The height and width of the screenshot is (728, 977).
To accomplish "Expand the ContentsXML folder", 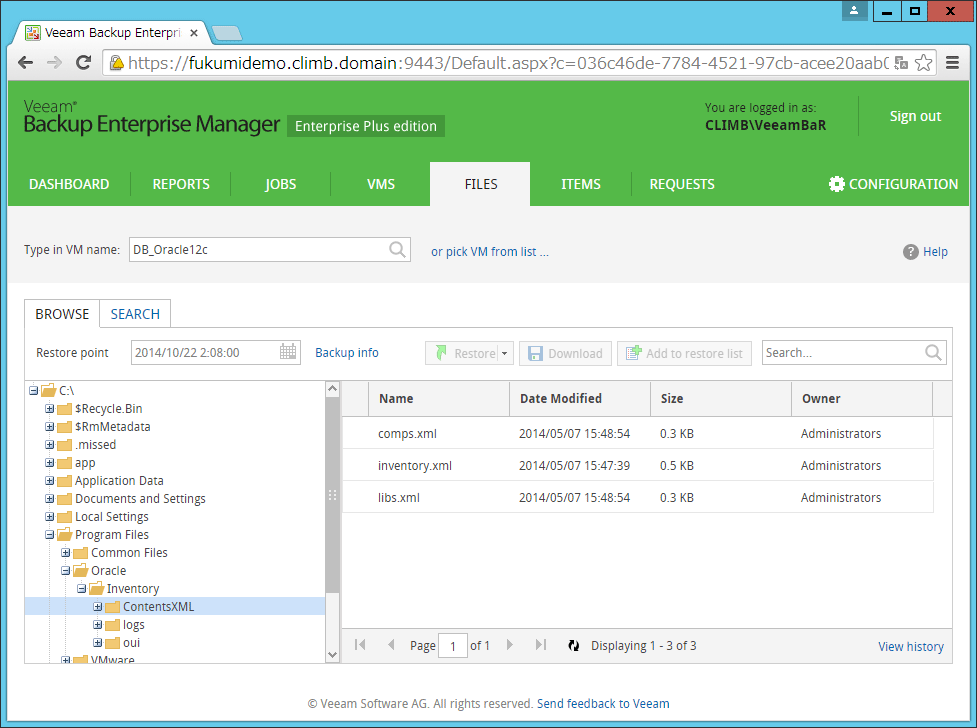I will click(97, 606).
